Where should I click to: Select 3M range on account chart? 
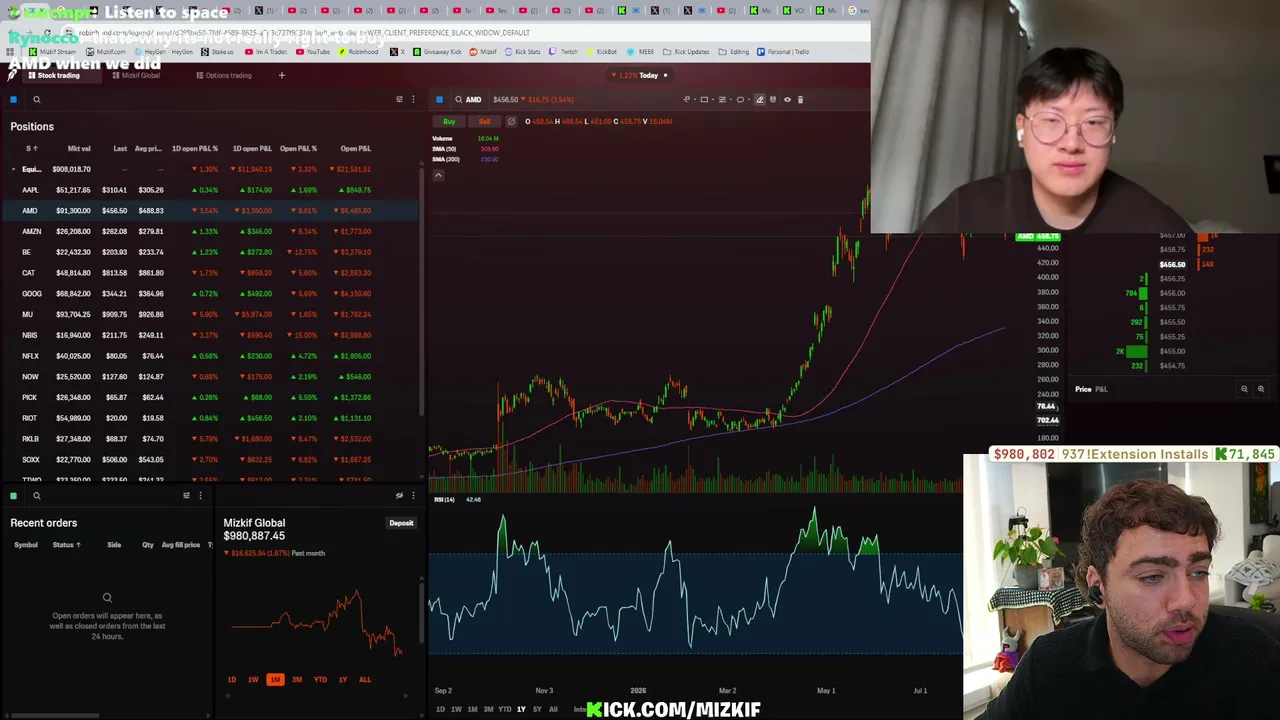(x=297, y=680)
